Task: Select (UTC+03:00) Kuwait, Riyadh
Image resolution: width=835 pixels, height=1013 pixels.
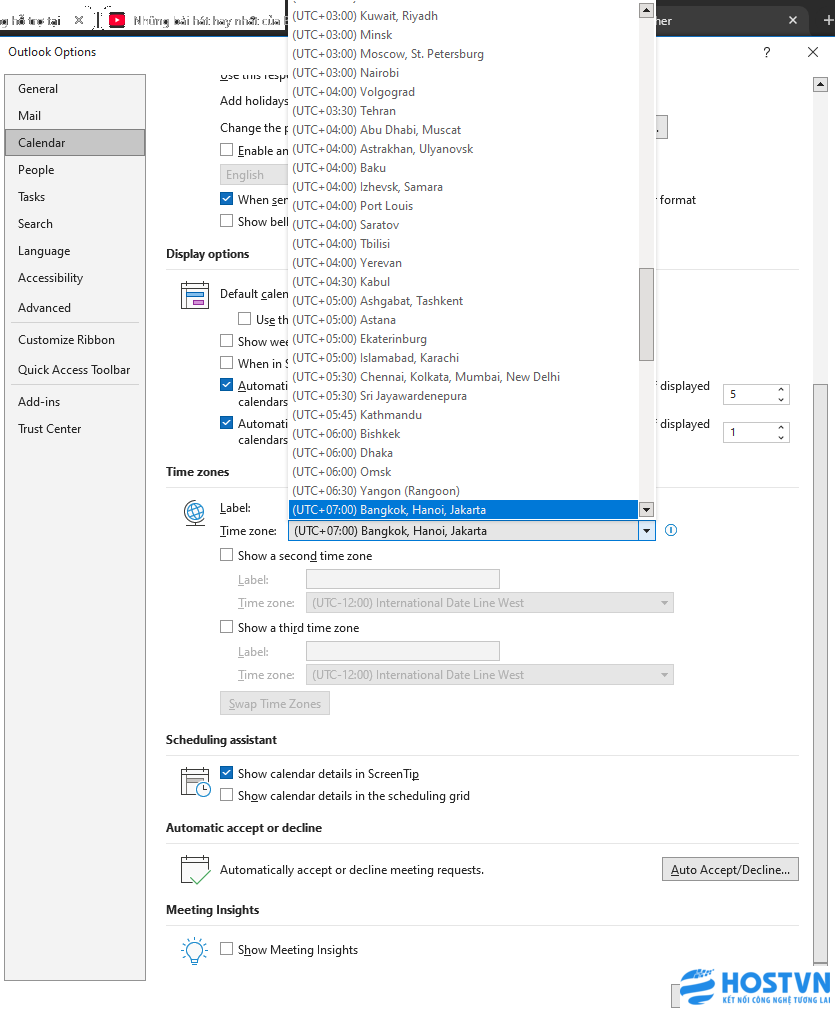Action: [463, 16]
